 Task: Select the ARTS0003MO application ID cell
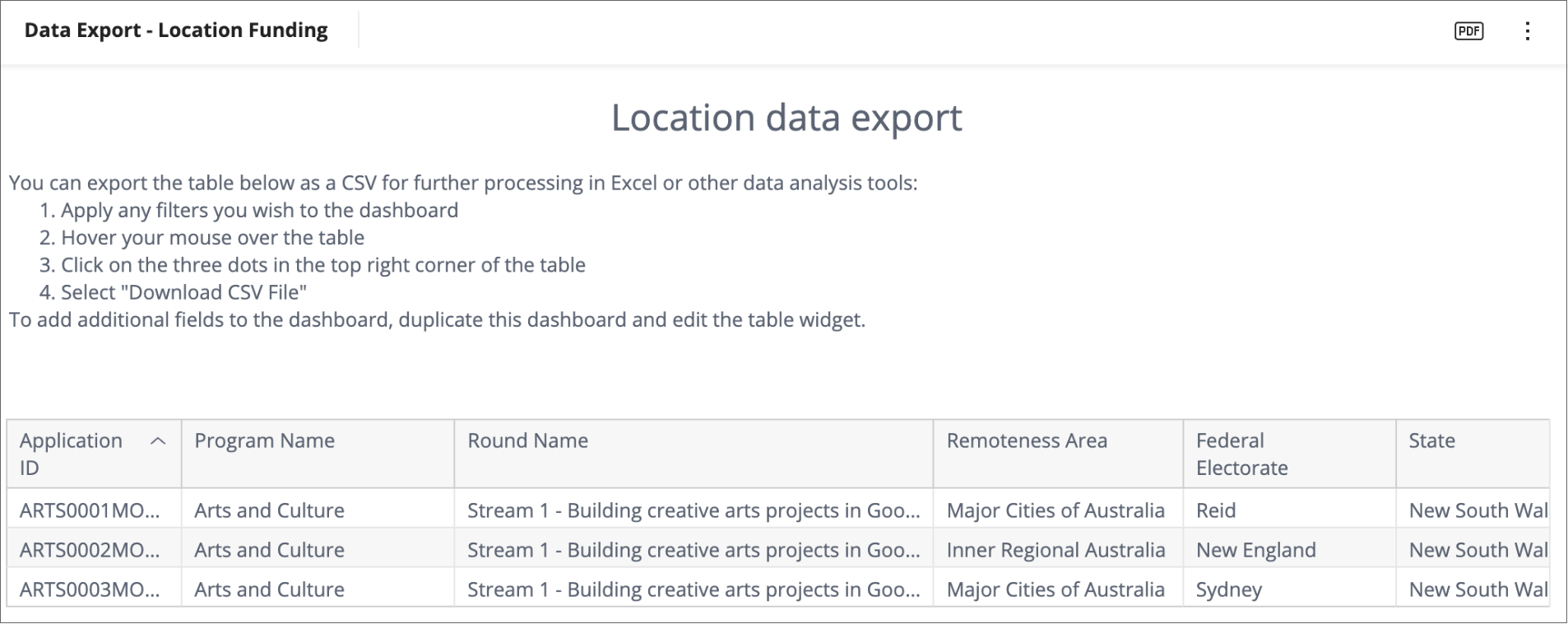[90, 589]
